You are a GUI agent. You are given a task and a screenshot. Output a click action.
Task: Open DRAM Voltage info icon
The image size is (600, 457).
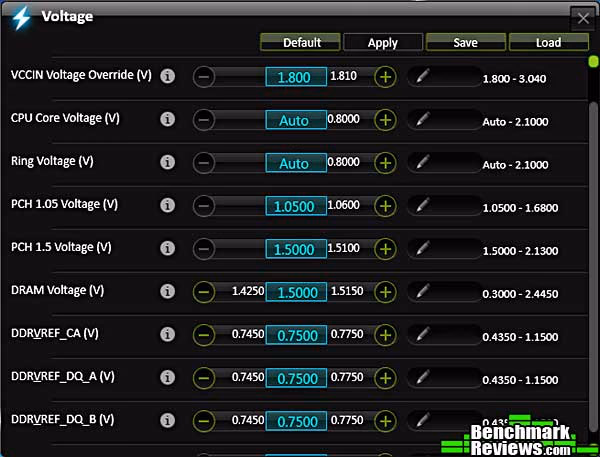(x=168, y=291)
